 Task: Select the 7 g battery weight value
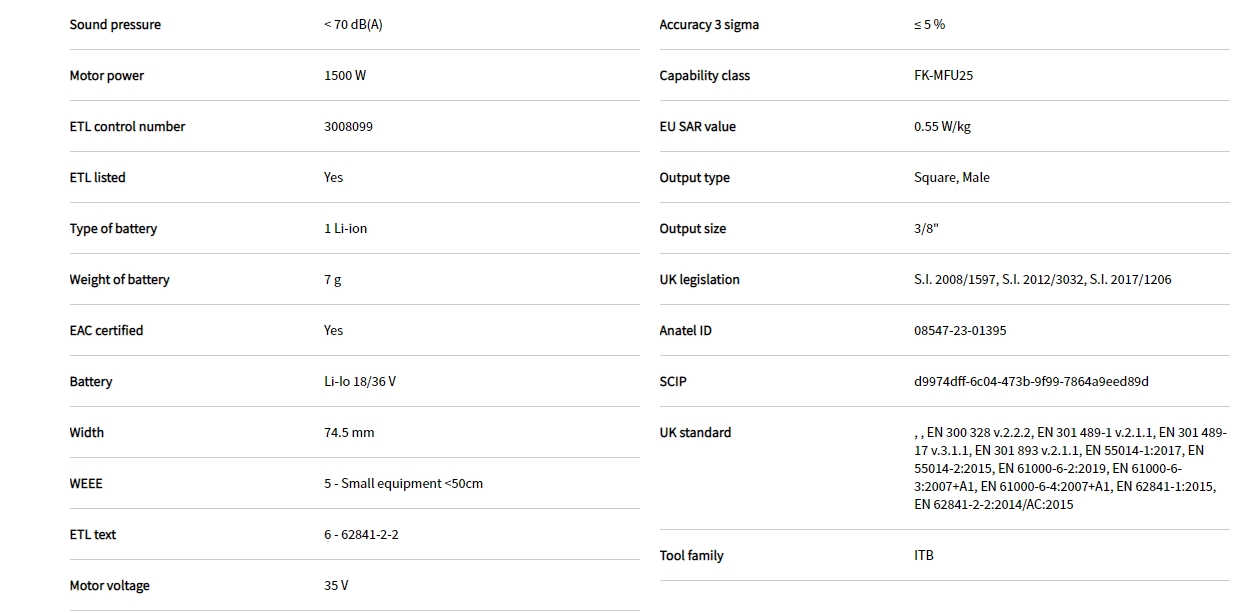click(333, 280)
